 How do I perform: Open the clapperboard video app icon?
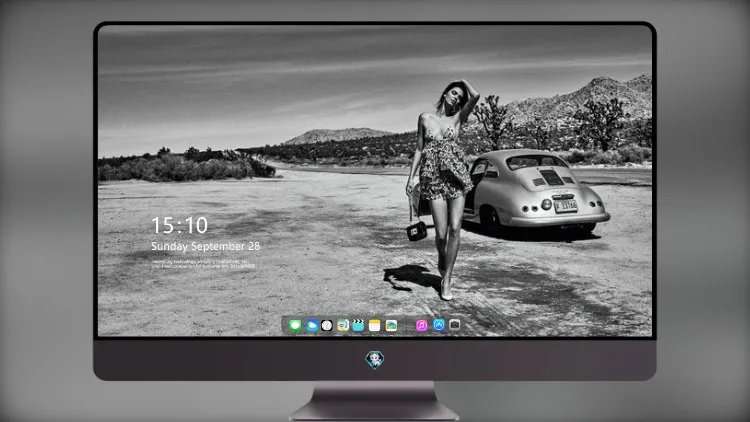358,326
